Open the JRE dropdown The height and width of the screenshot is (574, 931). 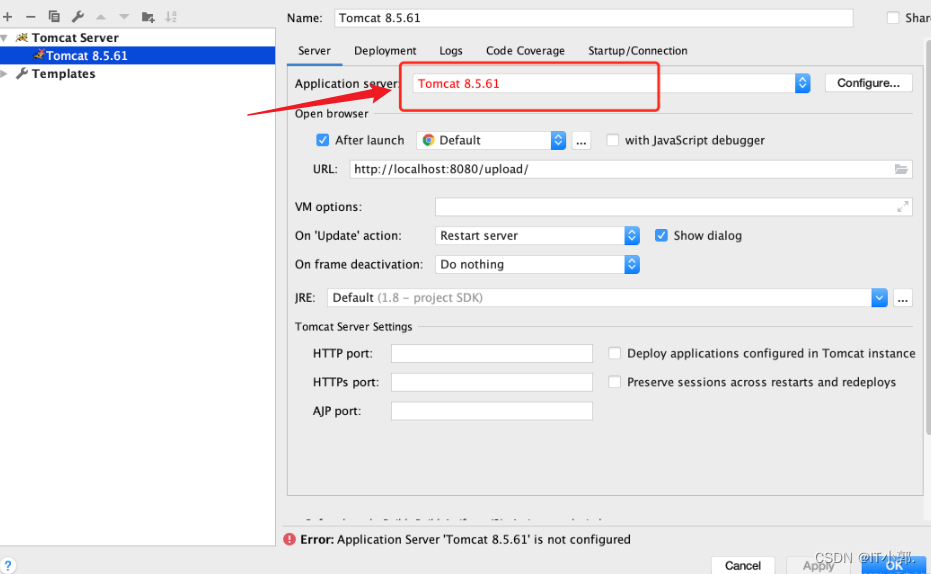click(879, 298)
